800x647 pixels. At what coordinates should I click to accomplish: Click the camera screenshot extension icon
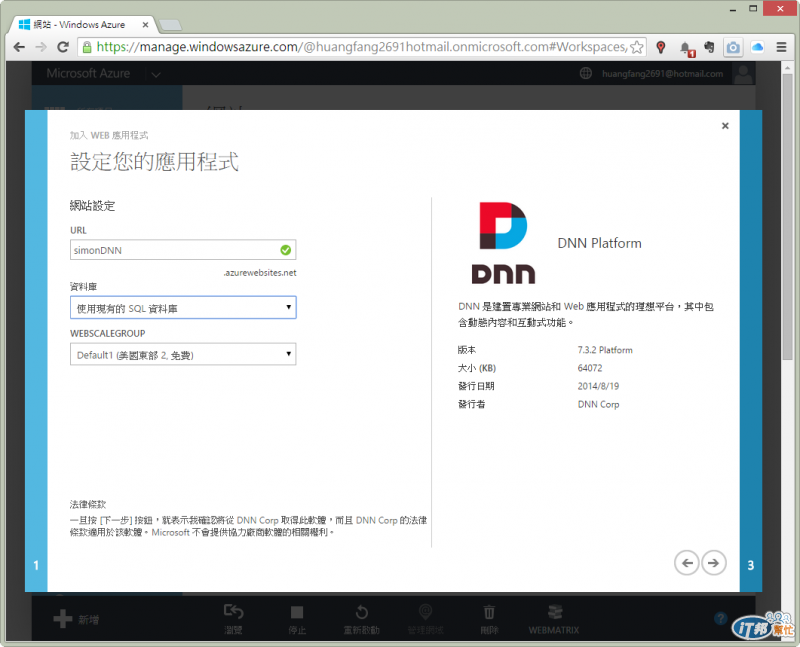(x=733, y=47)
